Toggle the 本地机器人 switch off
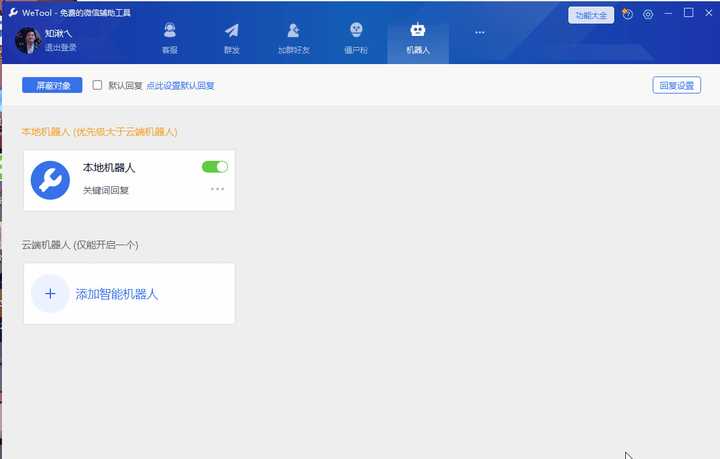The width and height of the screenshot is (720, 459). click(215, 167)
